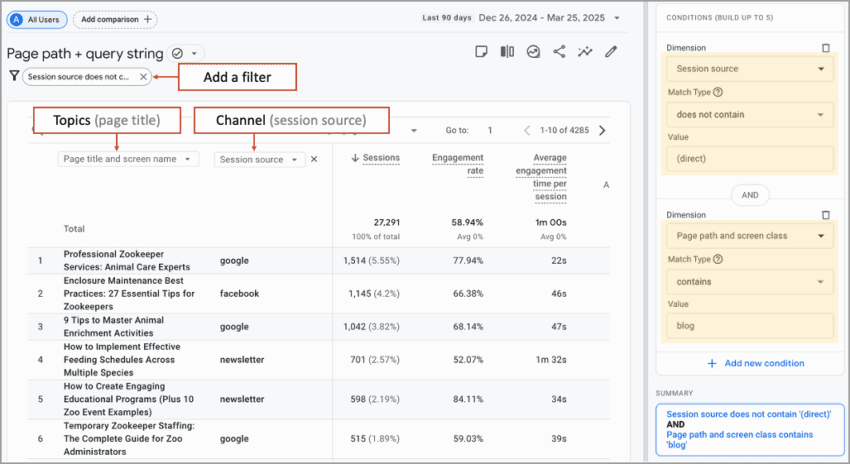Go to next page of results
The width and height of the screenshot is (850, 464).
click(602, 130)
